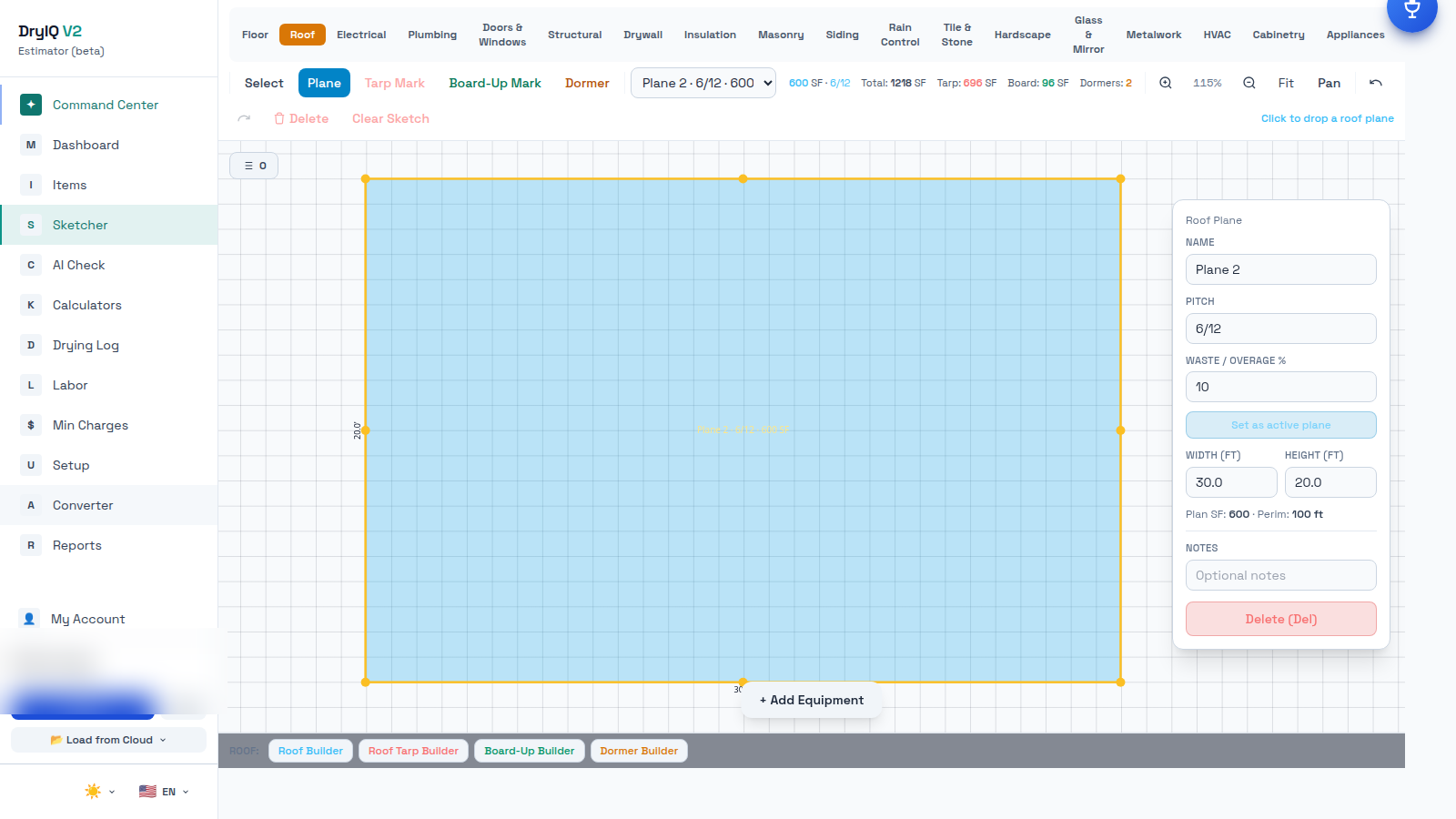Image resolution: width=1456 pixels, height=819 pixels.
Task: Open the layers list counter button
Action: pyautogui.click(x=254, y=166)
